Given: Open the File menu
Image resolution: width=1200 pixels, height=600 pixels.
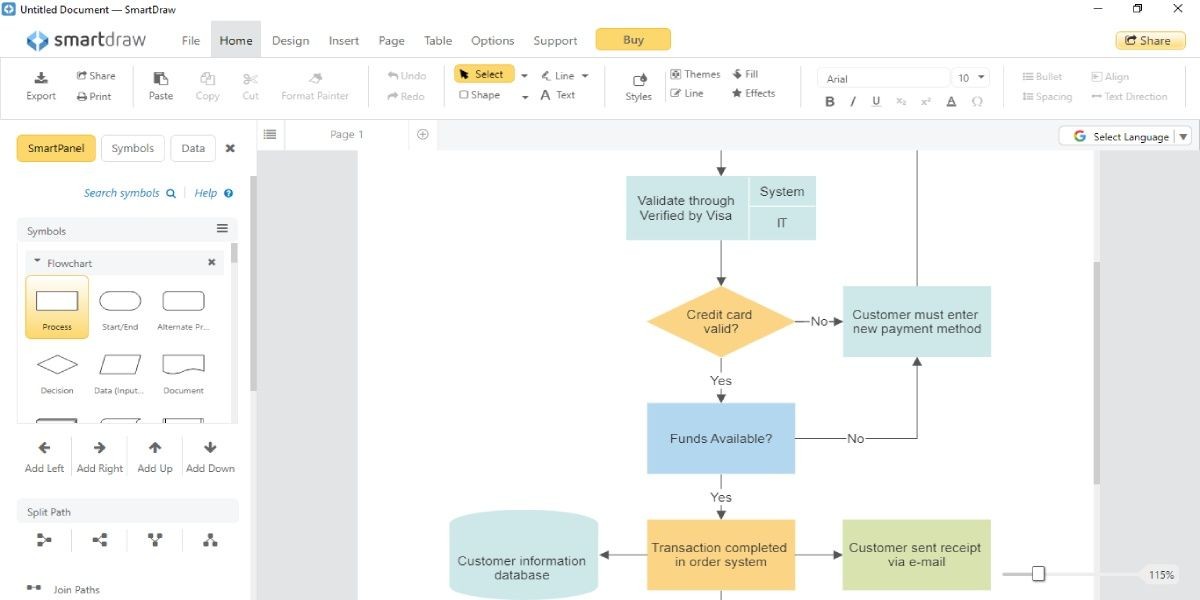Looking at the screenshot, I should pyautogui.click(x=191, y=41).
